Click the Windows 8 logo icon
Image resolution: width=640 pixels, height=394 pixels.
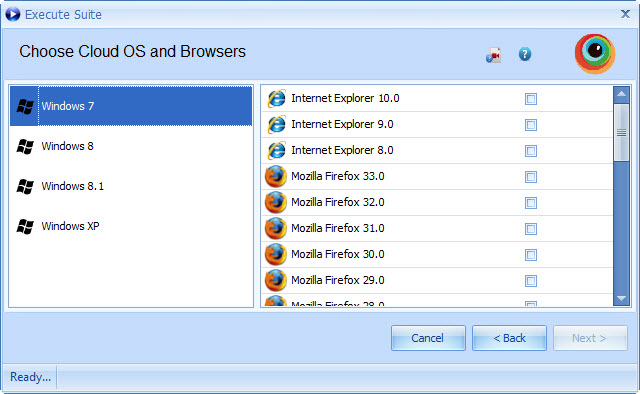click(25, 146)
